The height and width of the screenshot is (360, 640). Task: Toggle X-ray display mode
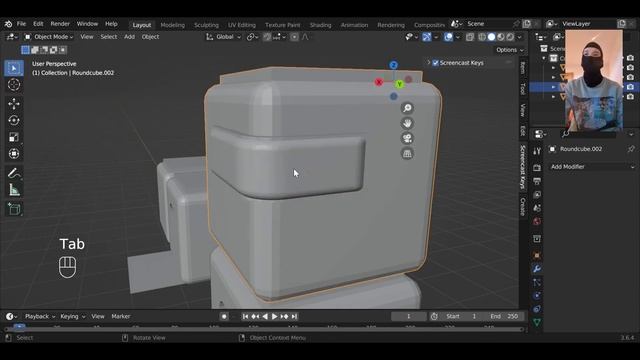(x=470, y=37)
